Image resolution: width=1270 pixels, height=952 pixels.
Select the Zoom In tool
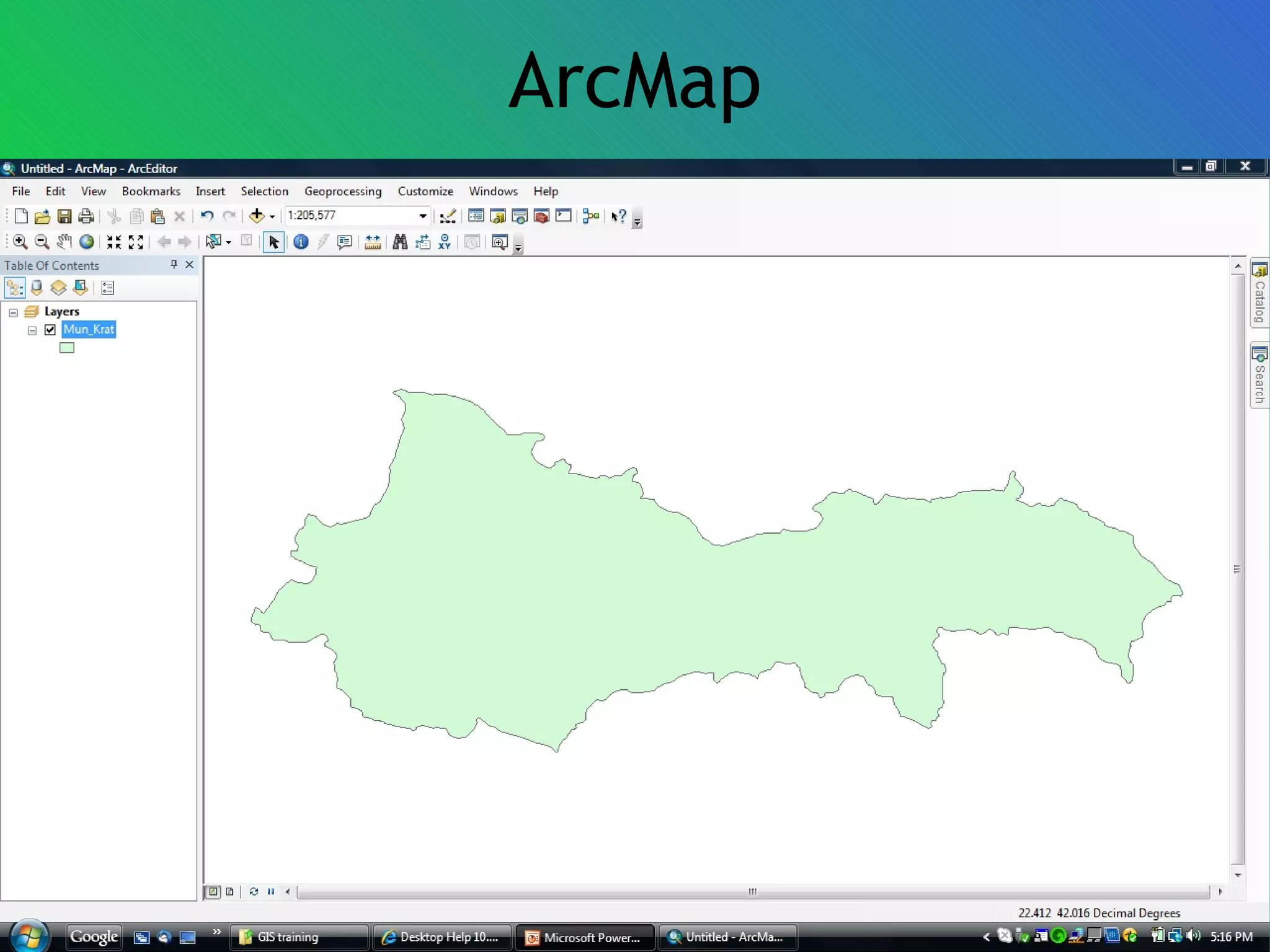(x=20, y=242)
